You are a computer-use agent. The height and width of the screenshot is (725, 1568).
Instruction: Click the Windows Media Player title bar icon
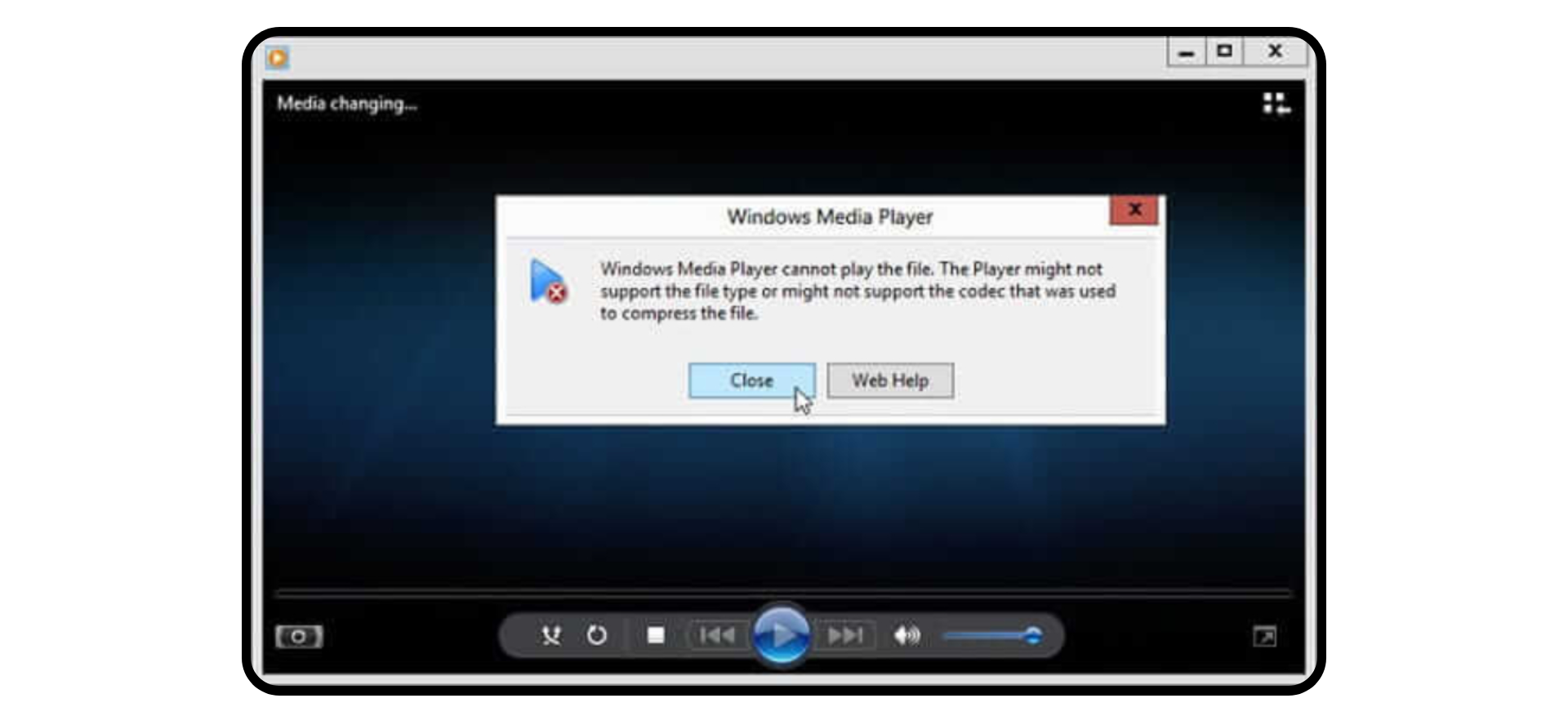pyautogui.click(x=278, y=57)
